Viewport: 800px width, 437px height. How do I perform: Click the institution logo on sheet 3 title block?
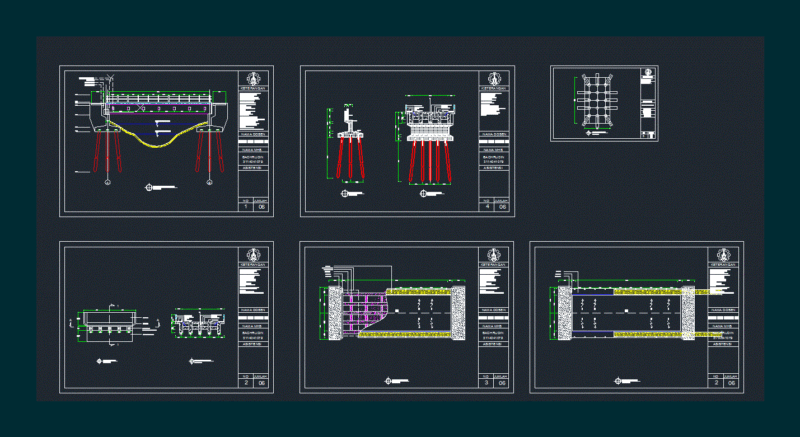pos(493,254)
